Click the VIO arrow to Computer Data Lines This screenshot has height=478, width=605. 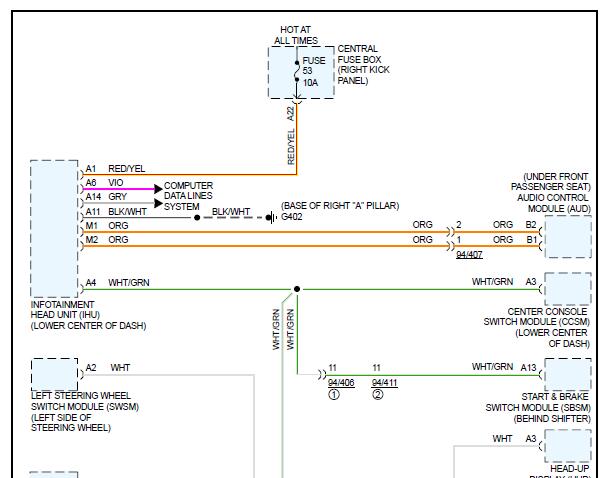tap(158, 189)
